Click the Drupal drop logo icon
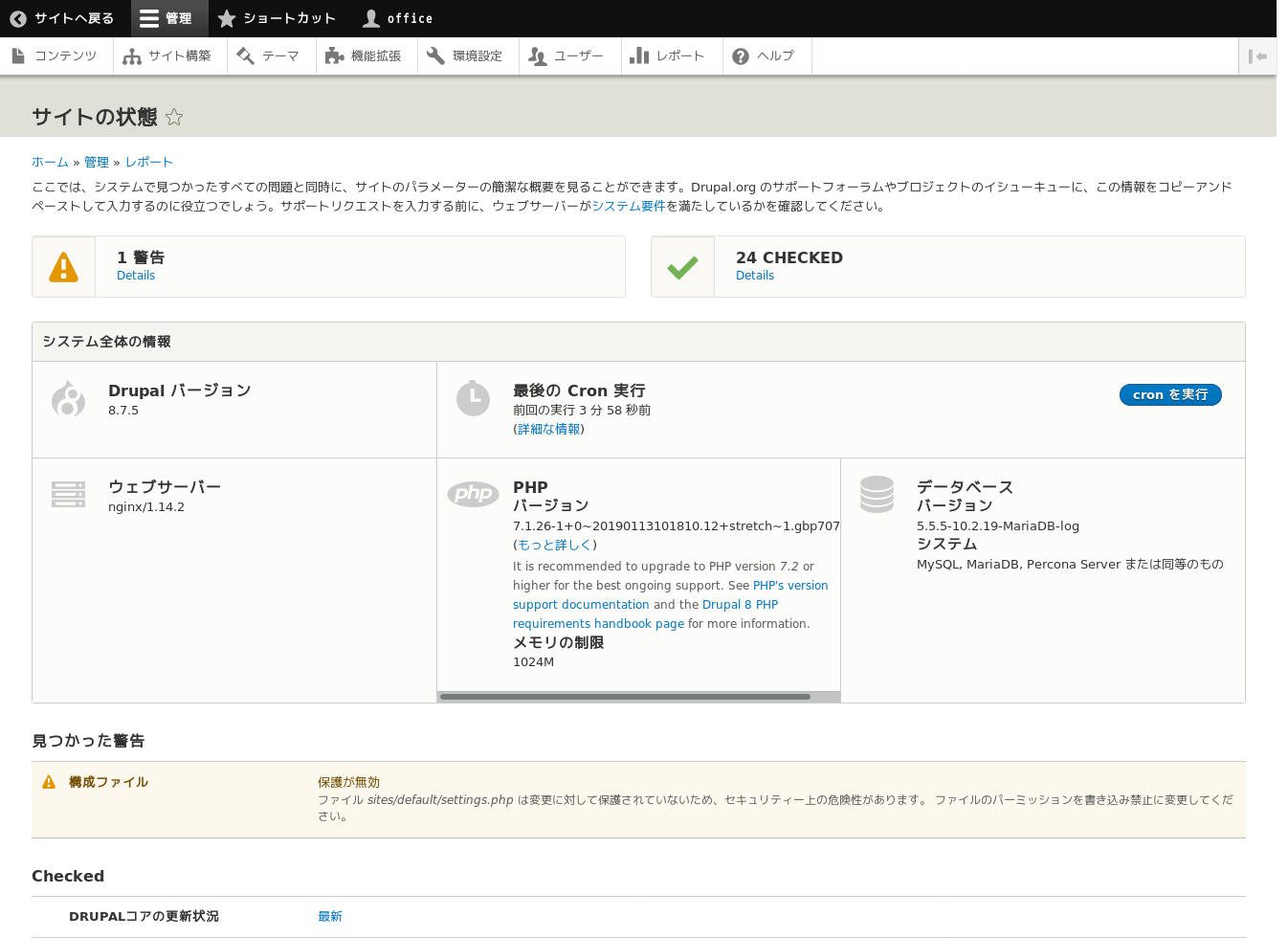The width and height of the screenshot is (1288, 938). [x=68, y=399]
